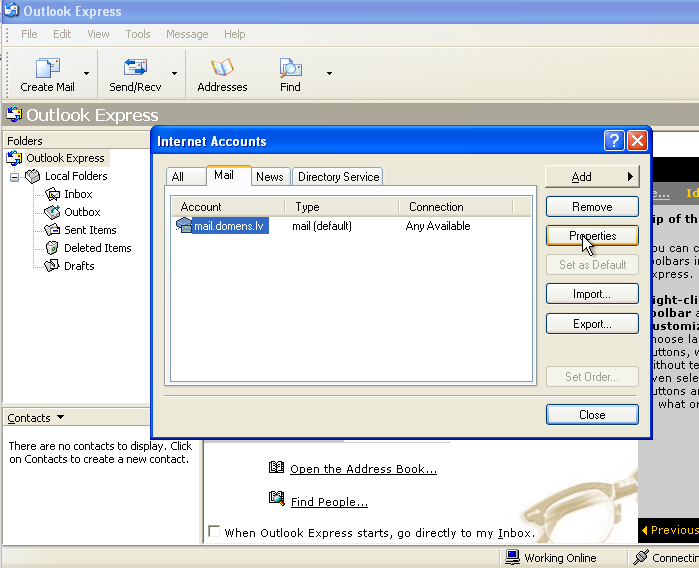Click the Remove button

(592, 207)
